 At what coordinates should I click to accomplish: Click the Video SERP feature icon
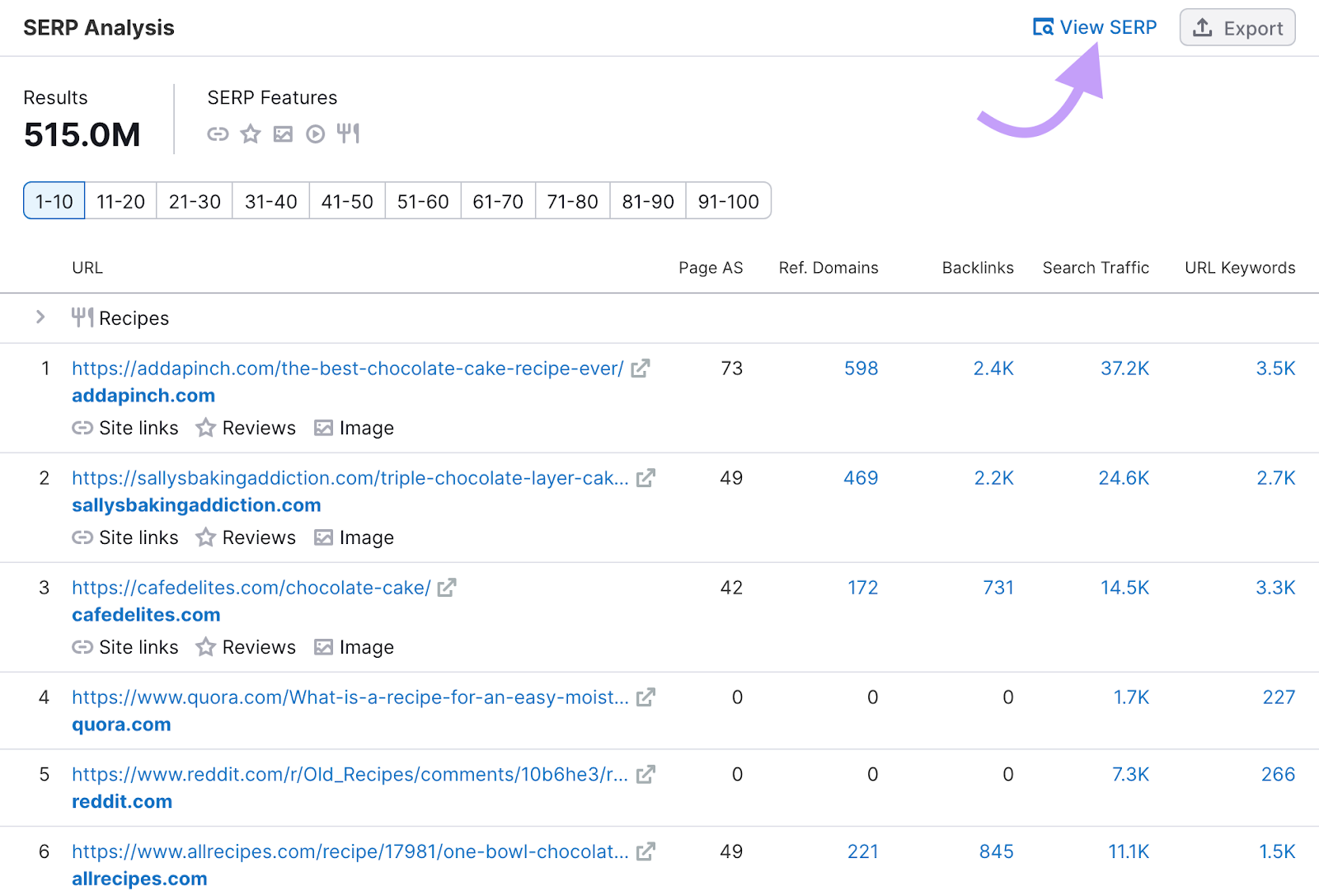[316, 134]
